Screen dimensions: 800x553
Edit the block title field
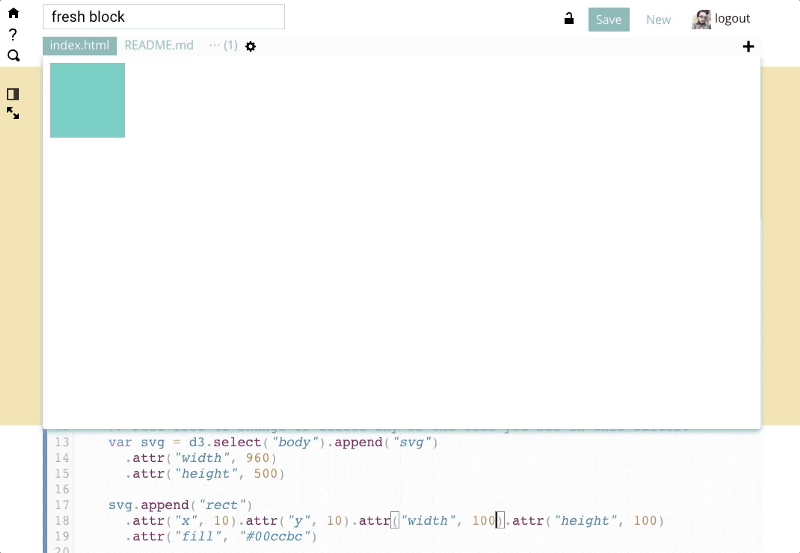pos(164,17)
